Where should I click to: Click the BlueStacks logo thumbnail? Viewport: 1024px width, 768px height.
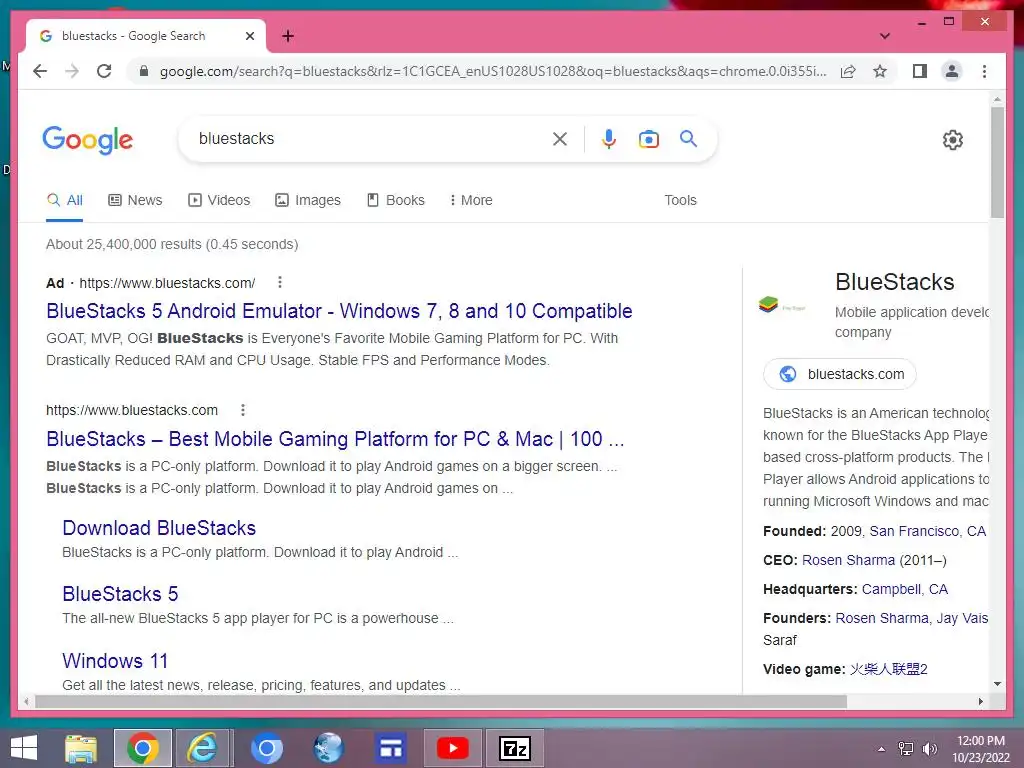tap(783, 305)
